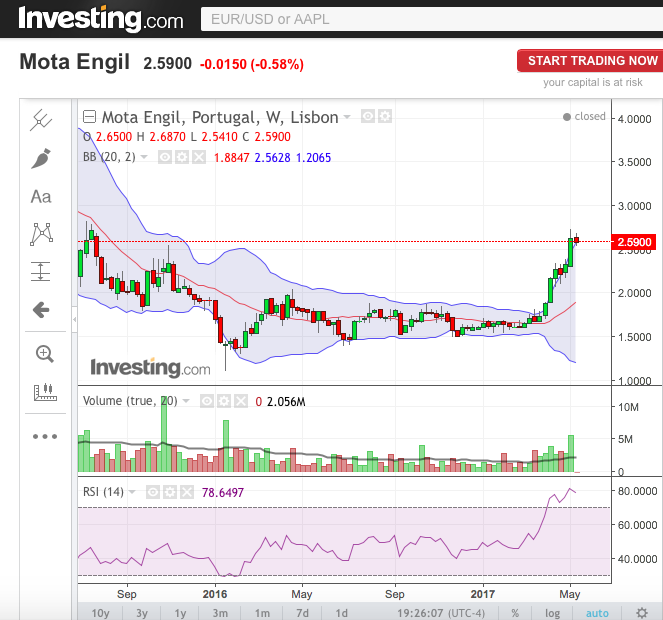Select the trend line drawing tool
Viewport: 663px width, 620px height.
(x=41, y=121)
